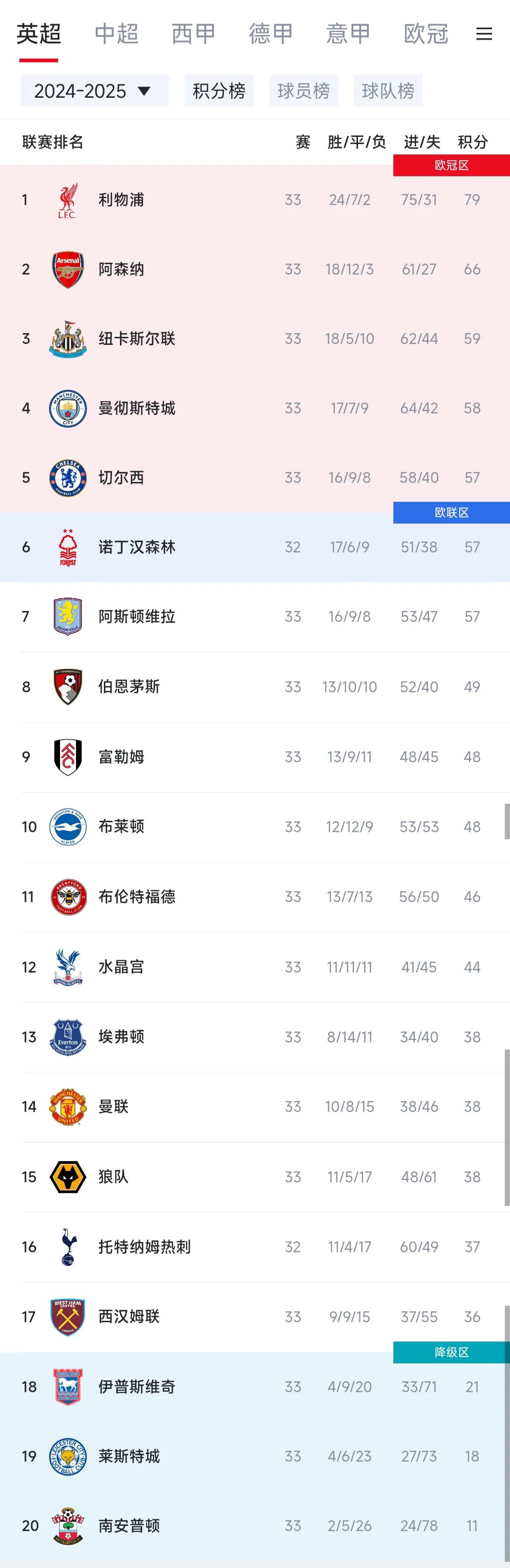Click the 积分 column header
Viewport: 510px width, 1568px height.
click(x=473, y=142)
